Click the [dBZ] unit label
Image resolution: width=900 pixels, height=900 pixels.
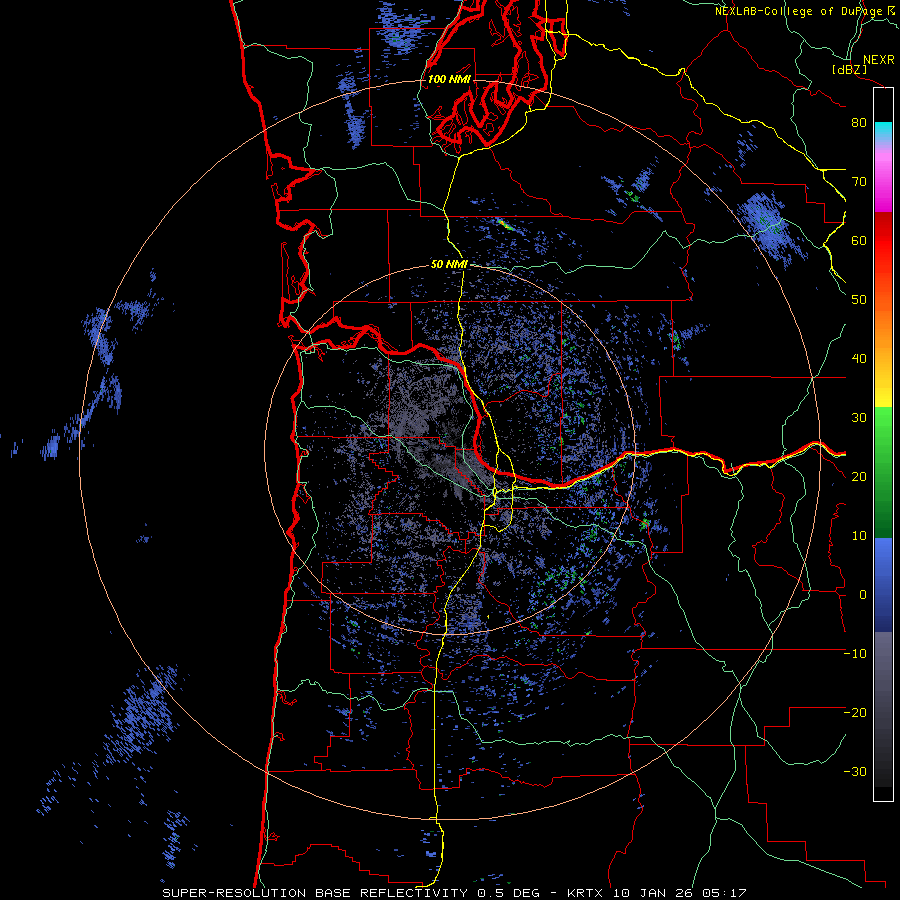(849, 70)
